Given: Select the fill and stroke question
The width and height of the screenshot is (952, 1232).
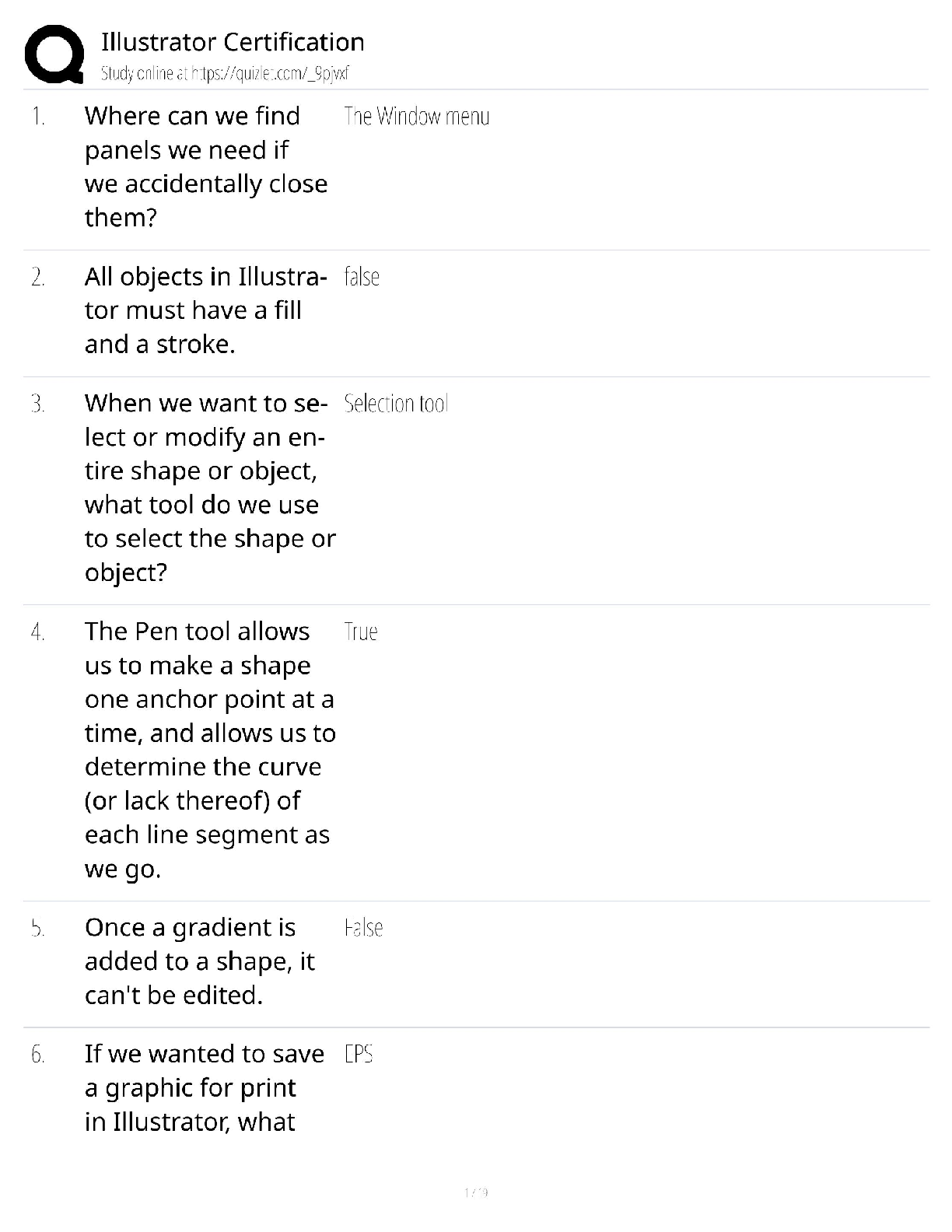Looking at the screenshot, I should [205, 310].
